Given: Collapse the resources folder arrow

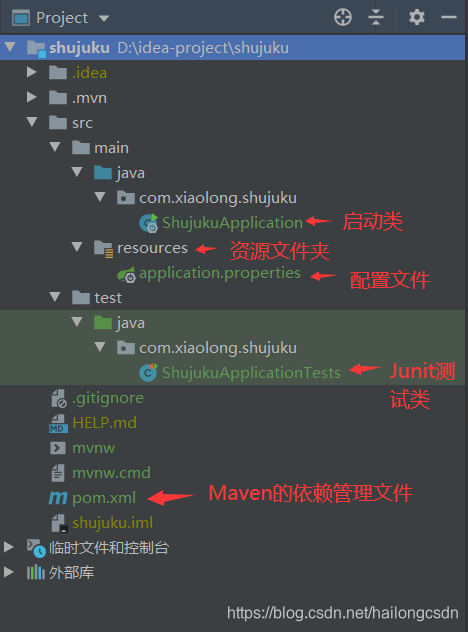Looking at the screenshot, I should pos(77,247).
